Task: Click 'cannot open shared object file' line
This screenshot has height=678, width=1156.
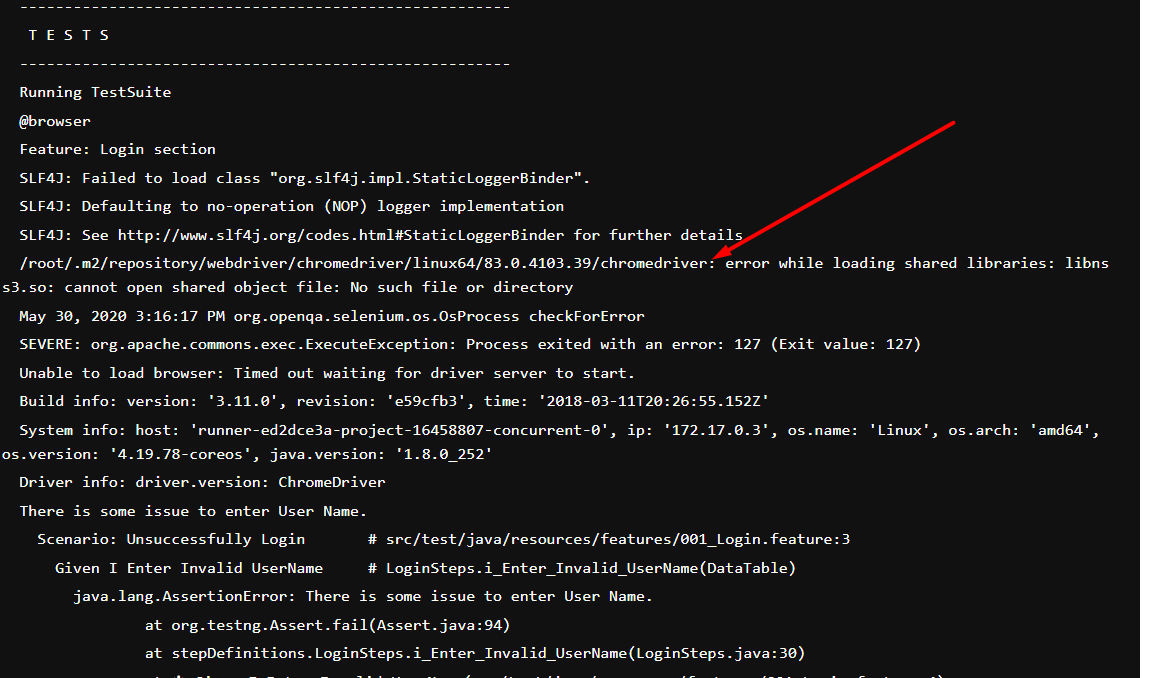Action: 288,287
